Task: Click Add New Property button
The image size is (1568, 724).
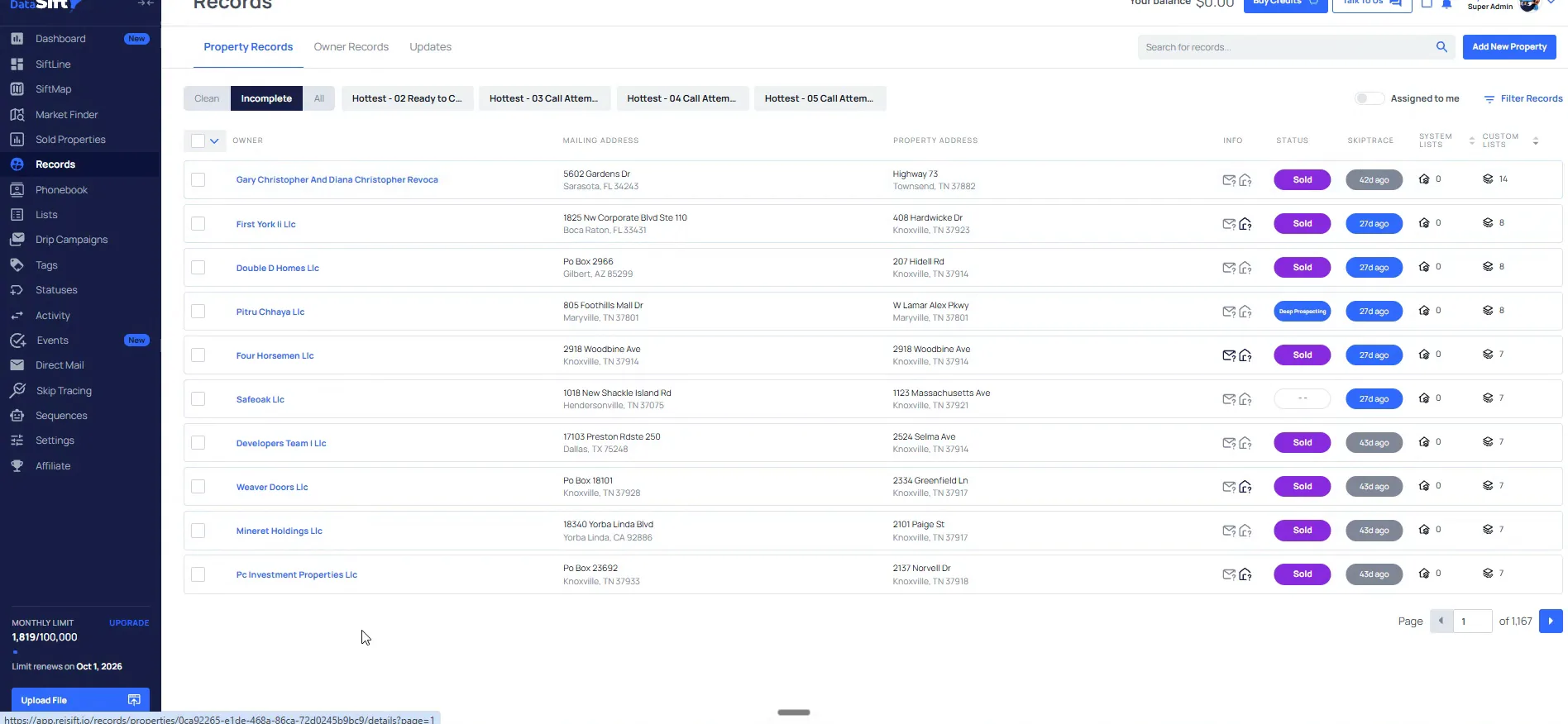Action: 1509,47
